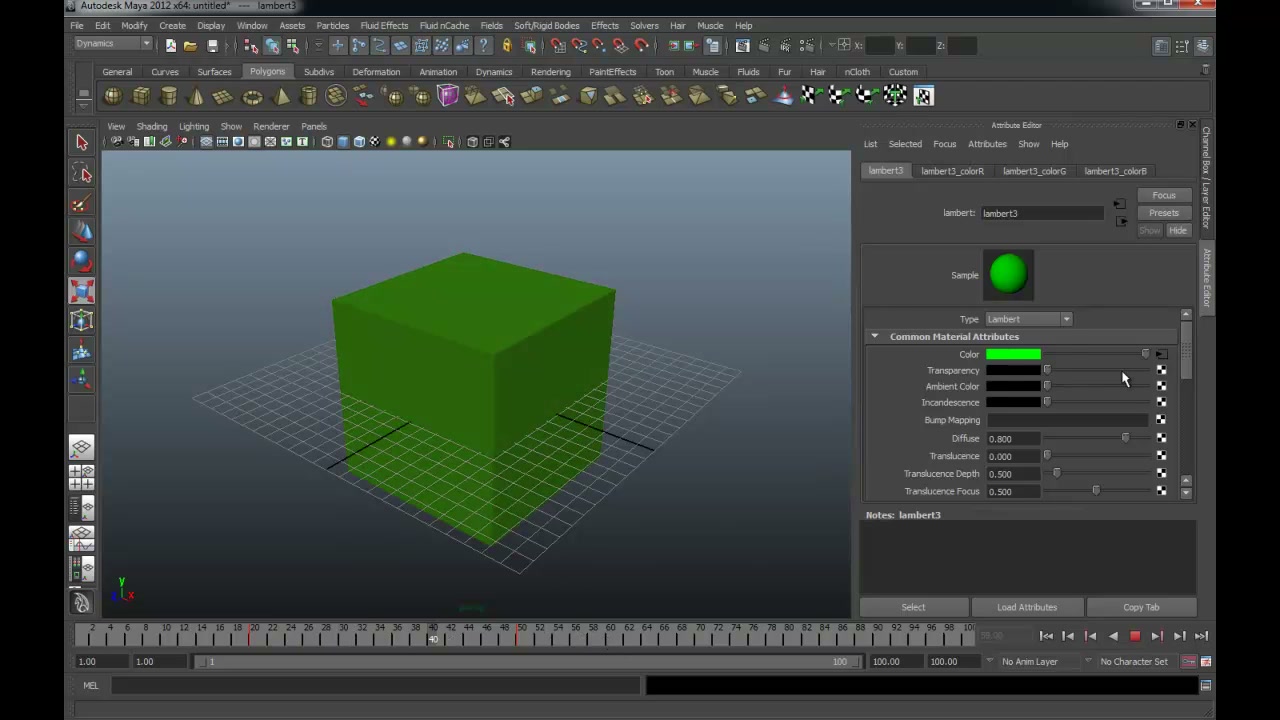Click the MEL command line input

click(376, 686)
